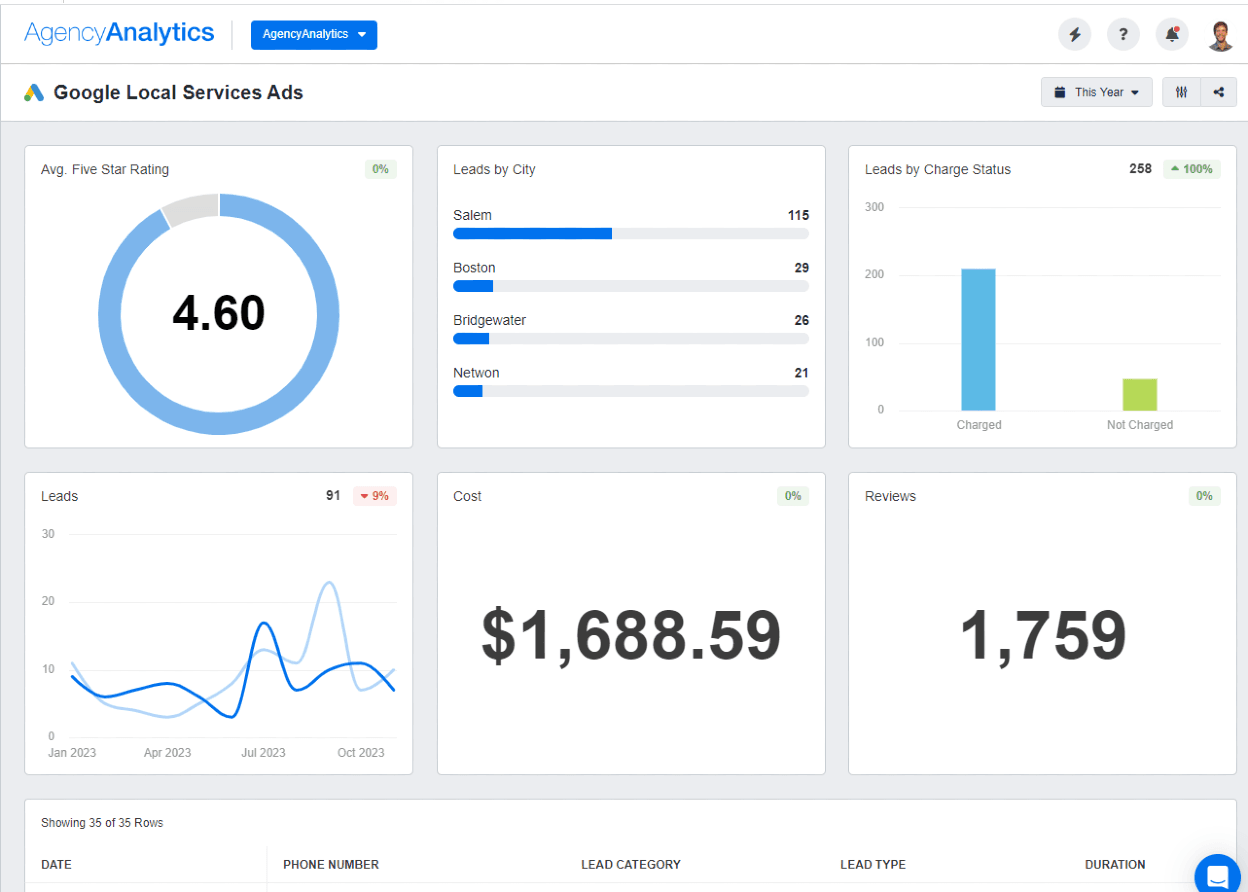
Task: Click the AgencyAnalytics logo link
Action: coord(120,32)
